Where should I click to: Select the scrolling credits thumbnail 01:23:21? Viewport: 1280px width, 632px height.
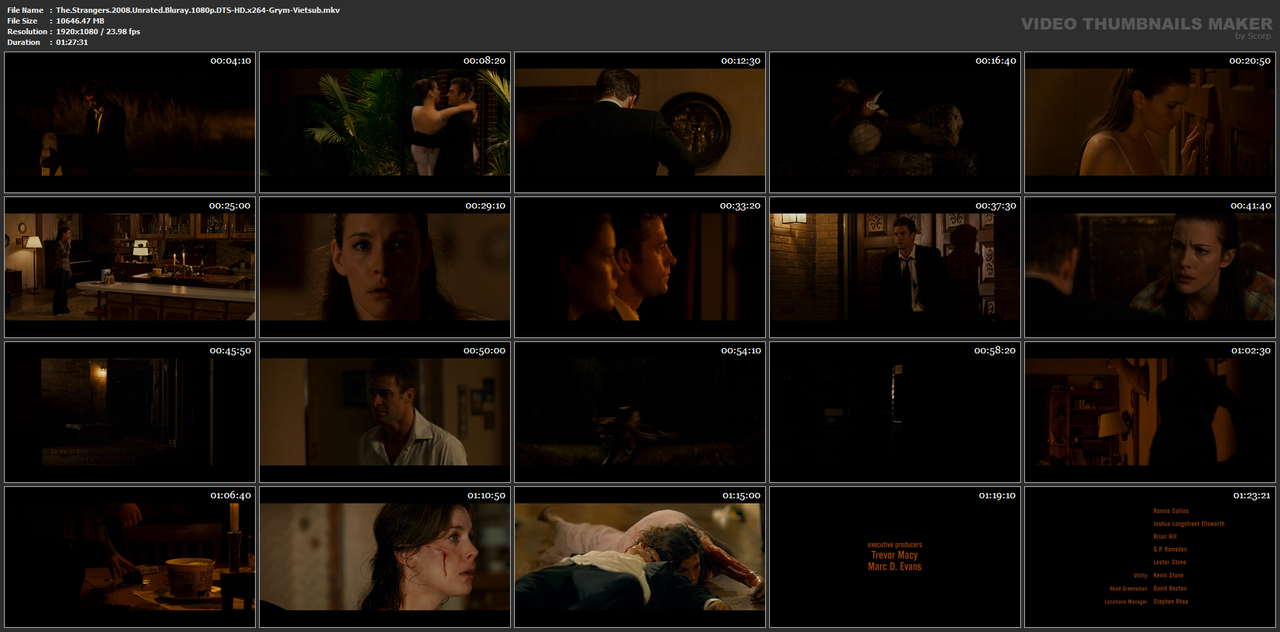[x=1150, y=557]
